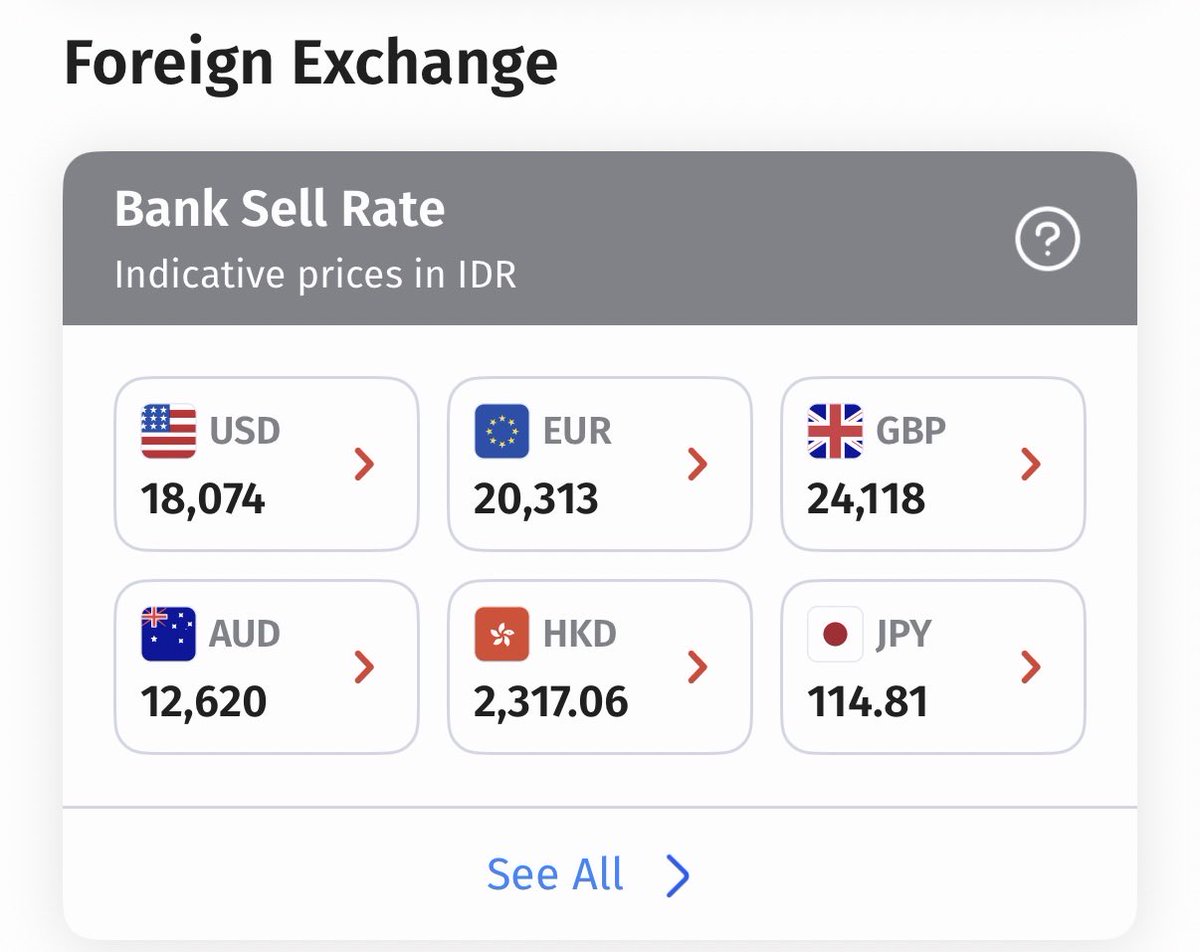The width and height of the screenshot is (1200, 952).
Task: Click the Bank Sell Rate header title
Action: tap(280, 210)
